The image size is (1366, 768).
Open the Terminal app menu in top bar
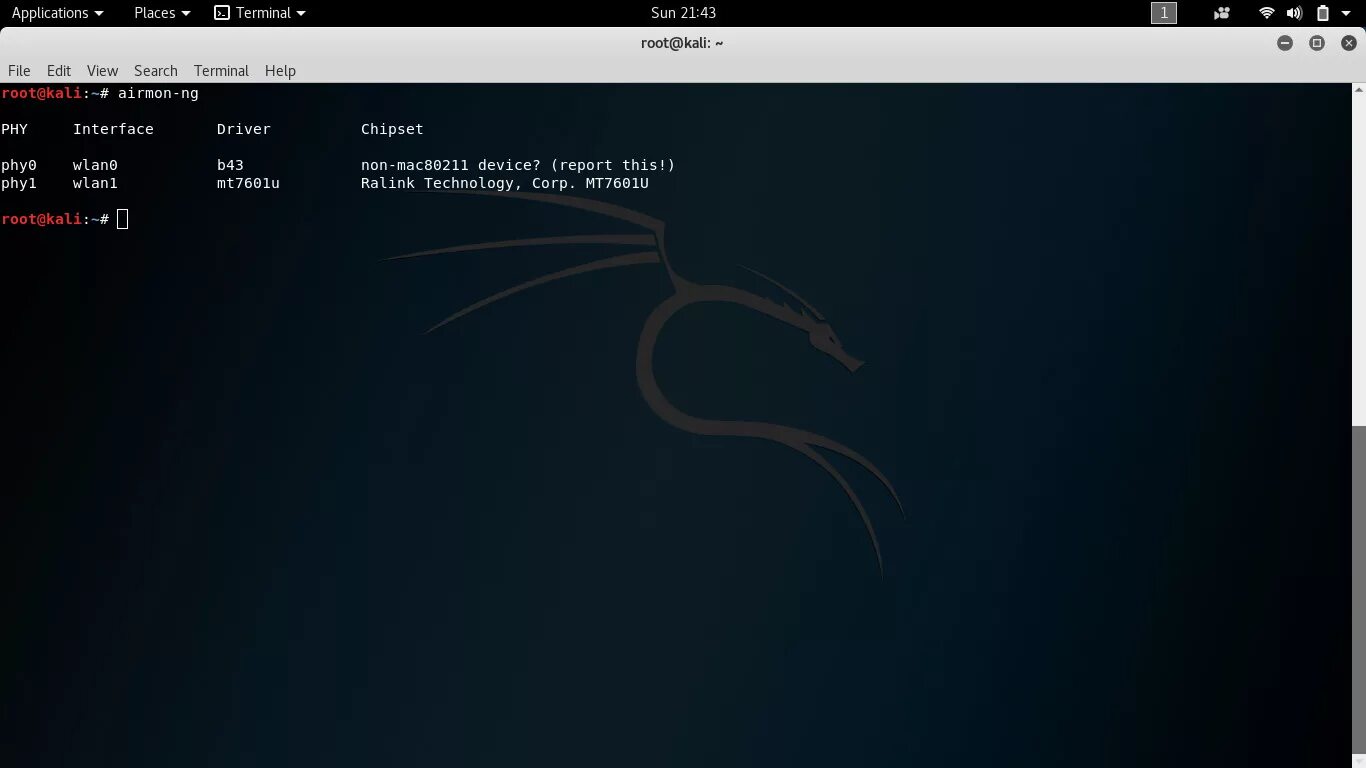pos(260,13)
